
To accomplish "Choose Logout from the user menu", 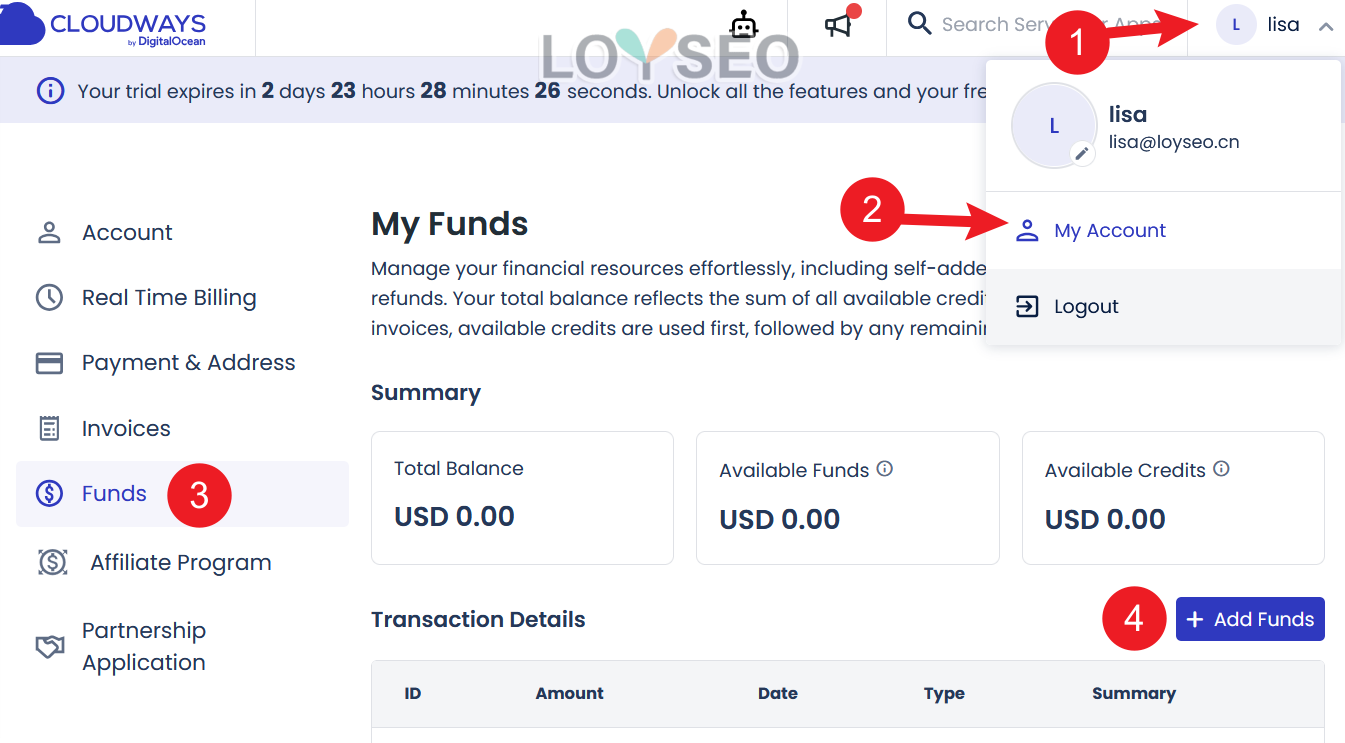I will tap(1086, 307).
